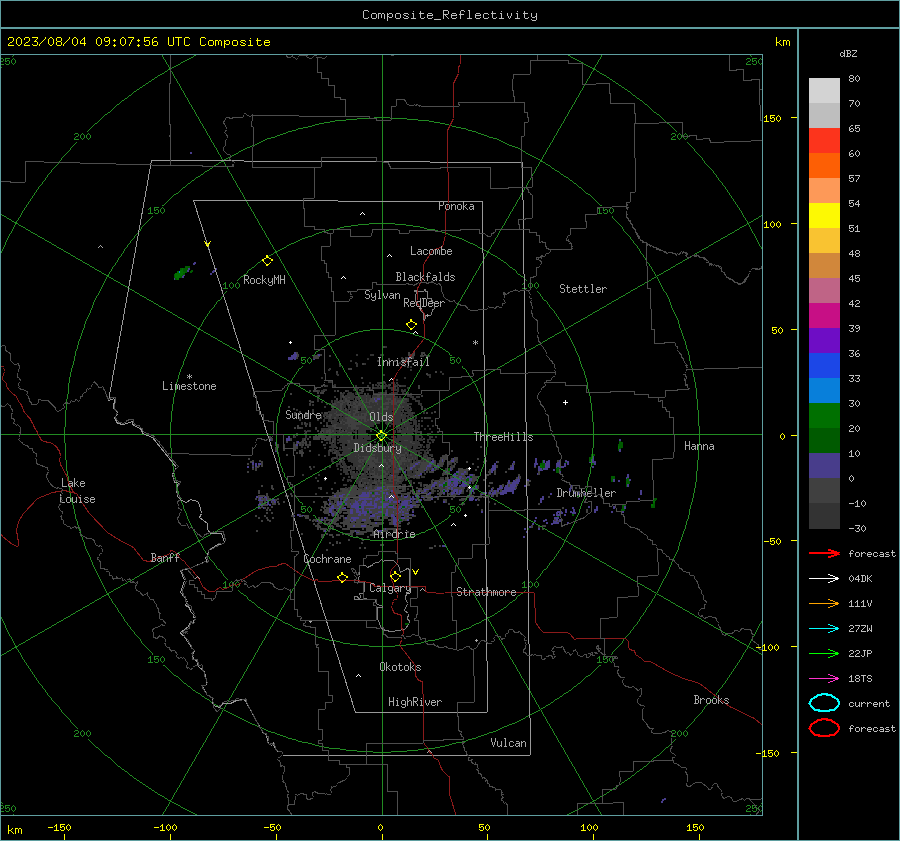
Task: Click the ThreeHills label
Action: coord(503,437)
